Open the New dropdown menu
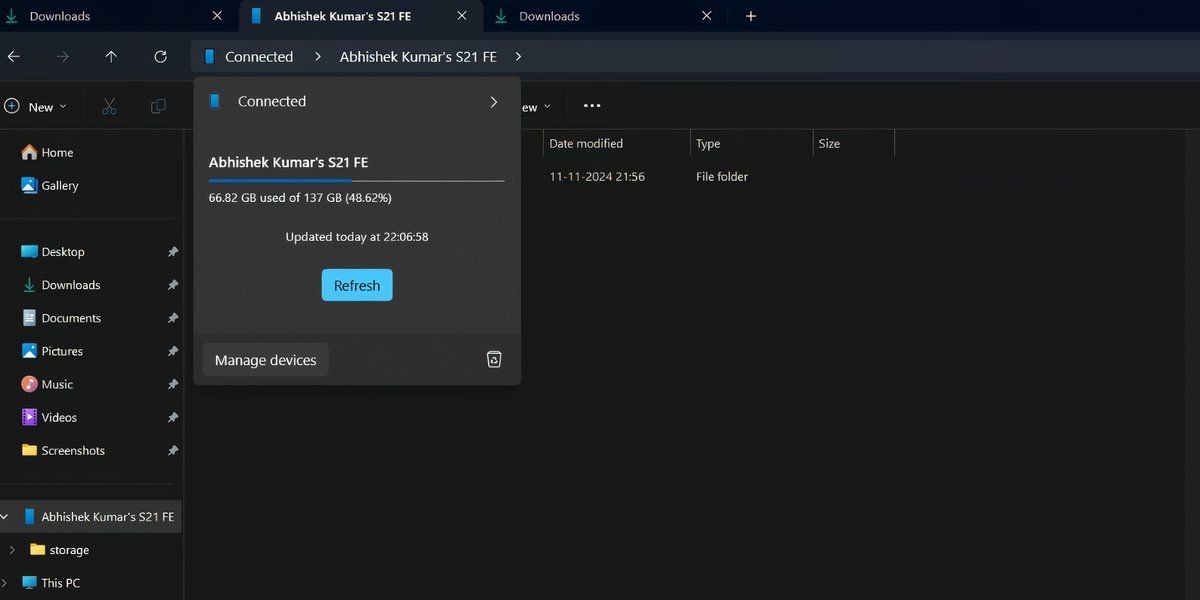The image size is (1200, 600). [36, 107]
